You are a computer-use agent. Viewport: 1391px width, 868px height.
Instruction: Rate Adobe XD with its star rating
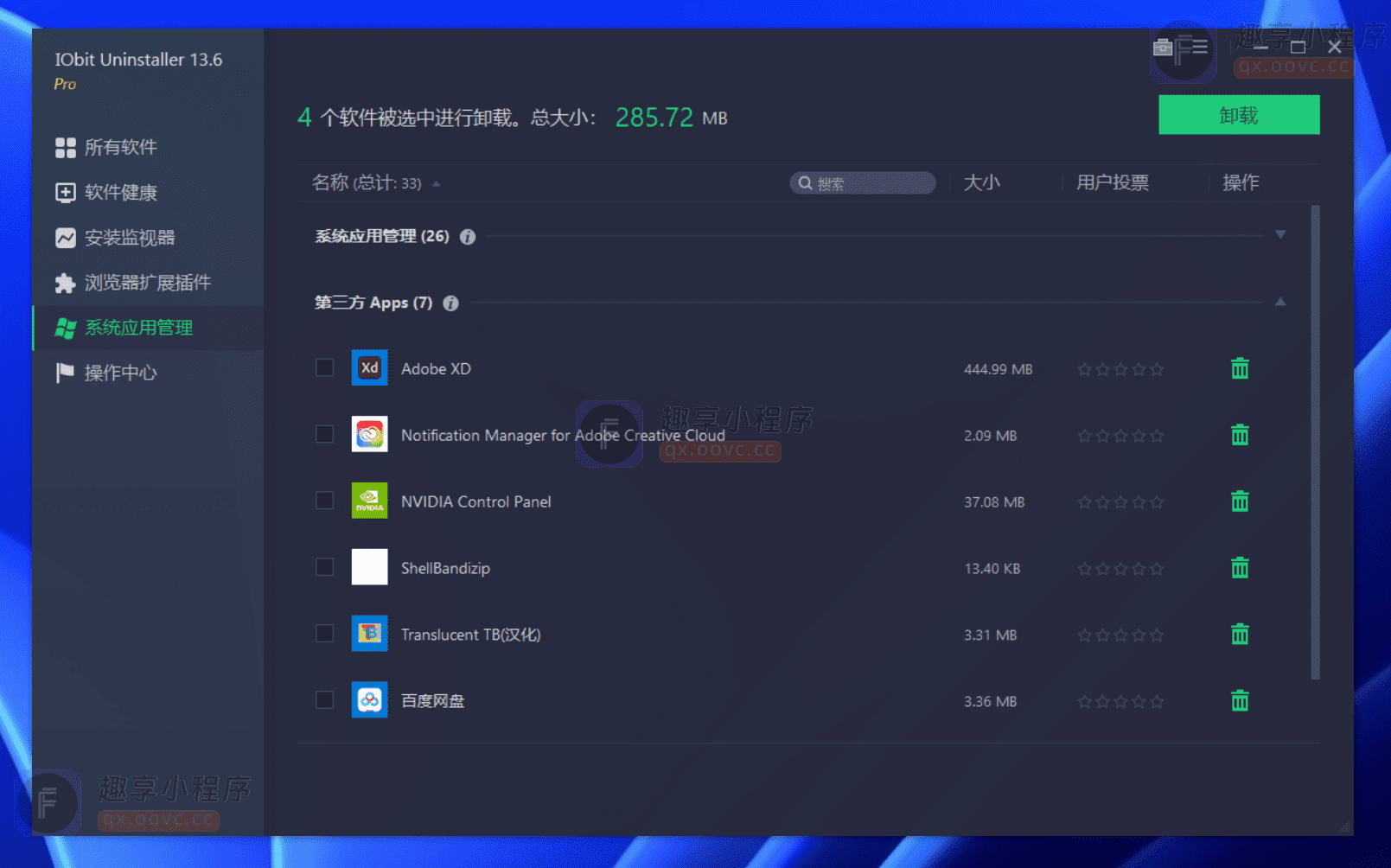click(x=1120, y=369)
